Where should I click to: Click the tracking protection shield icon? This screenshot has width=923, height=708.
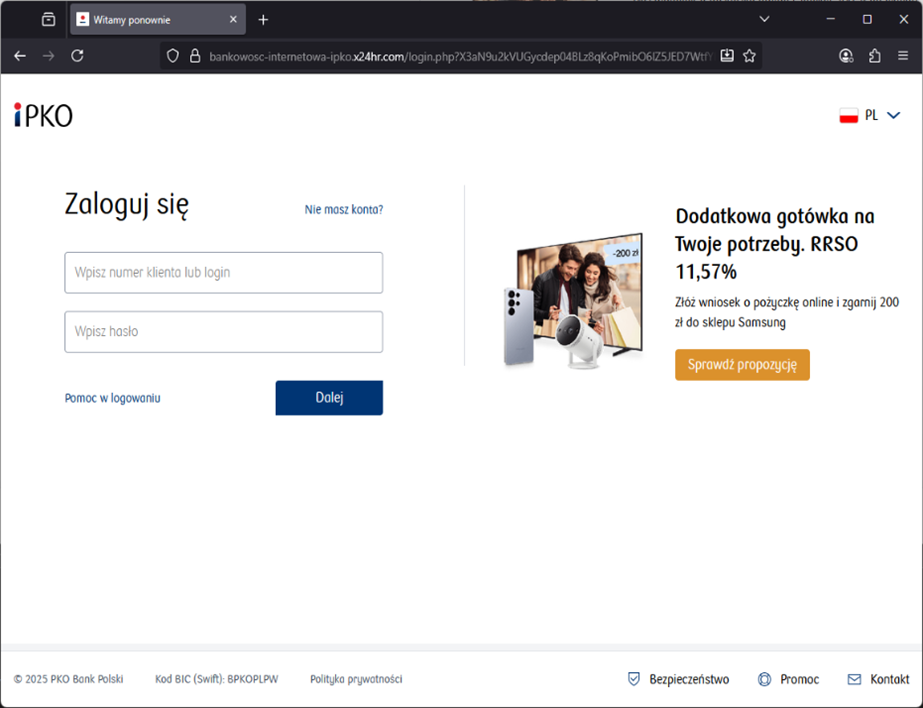pyautogui.click(x=172, y=56)
